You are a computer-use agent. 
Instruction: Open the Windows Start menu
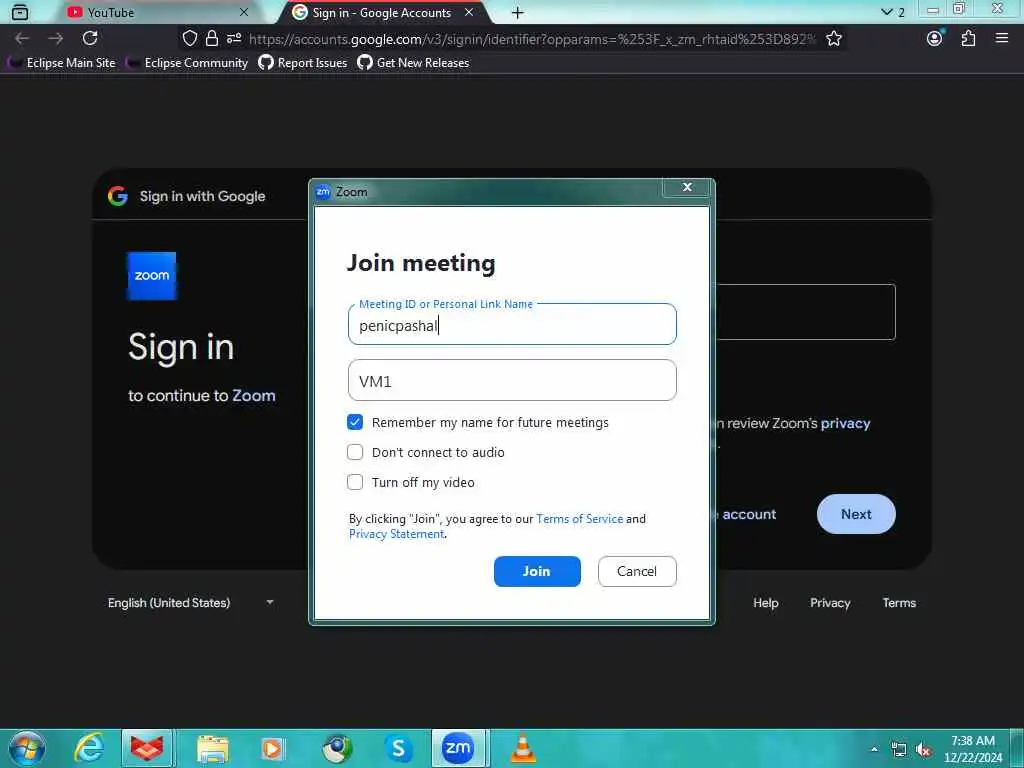point(27,748)
